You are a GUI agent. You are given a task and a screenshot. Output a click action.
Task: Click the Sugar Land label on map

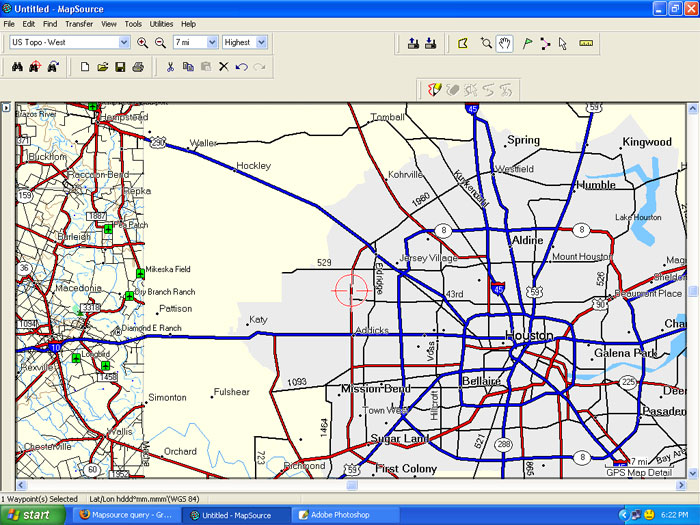click(x=400, y=438)
